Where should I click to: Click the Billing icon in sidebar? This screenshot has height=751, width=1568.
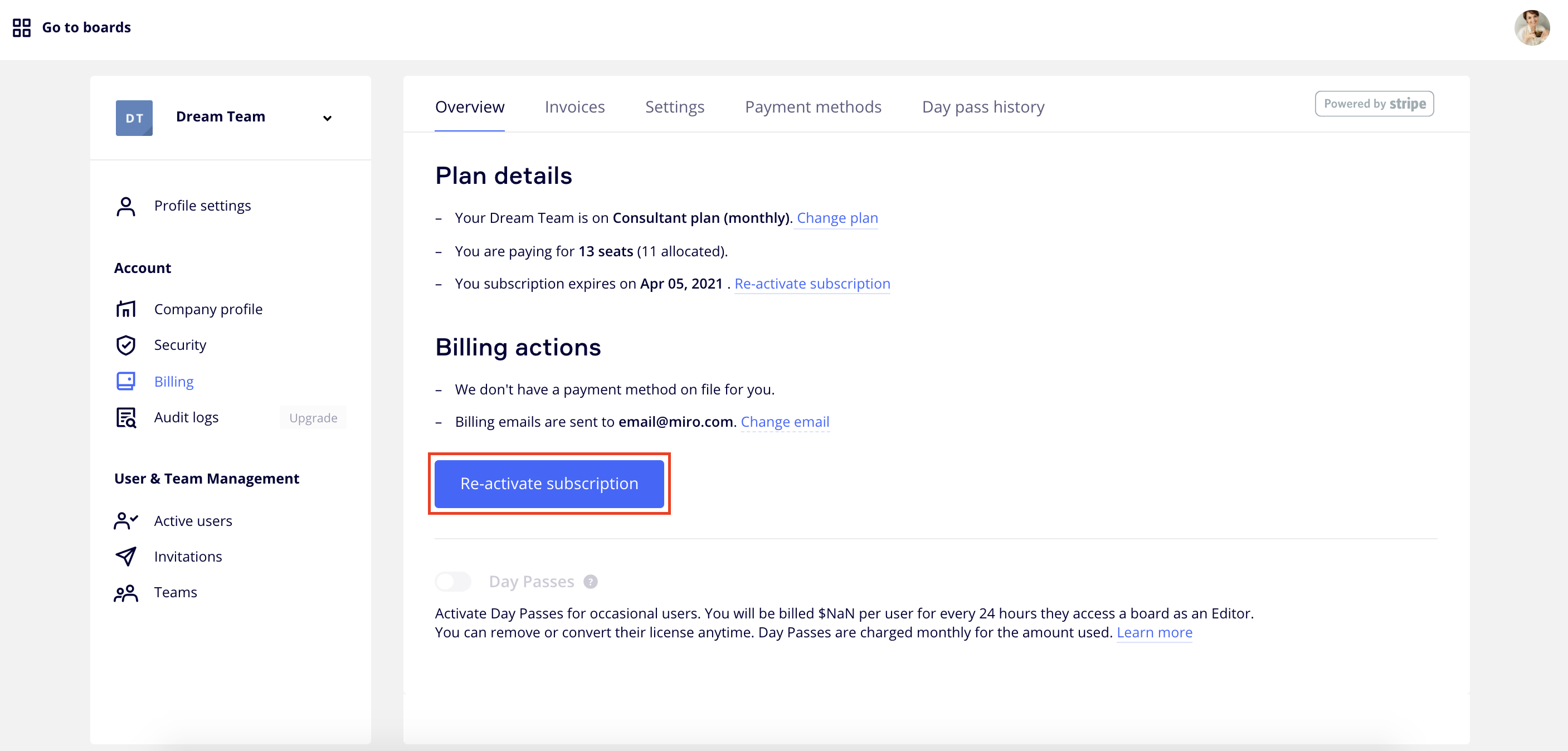coord(125,382)
